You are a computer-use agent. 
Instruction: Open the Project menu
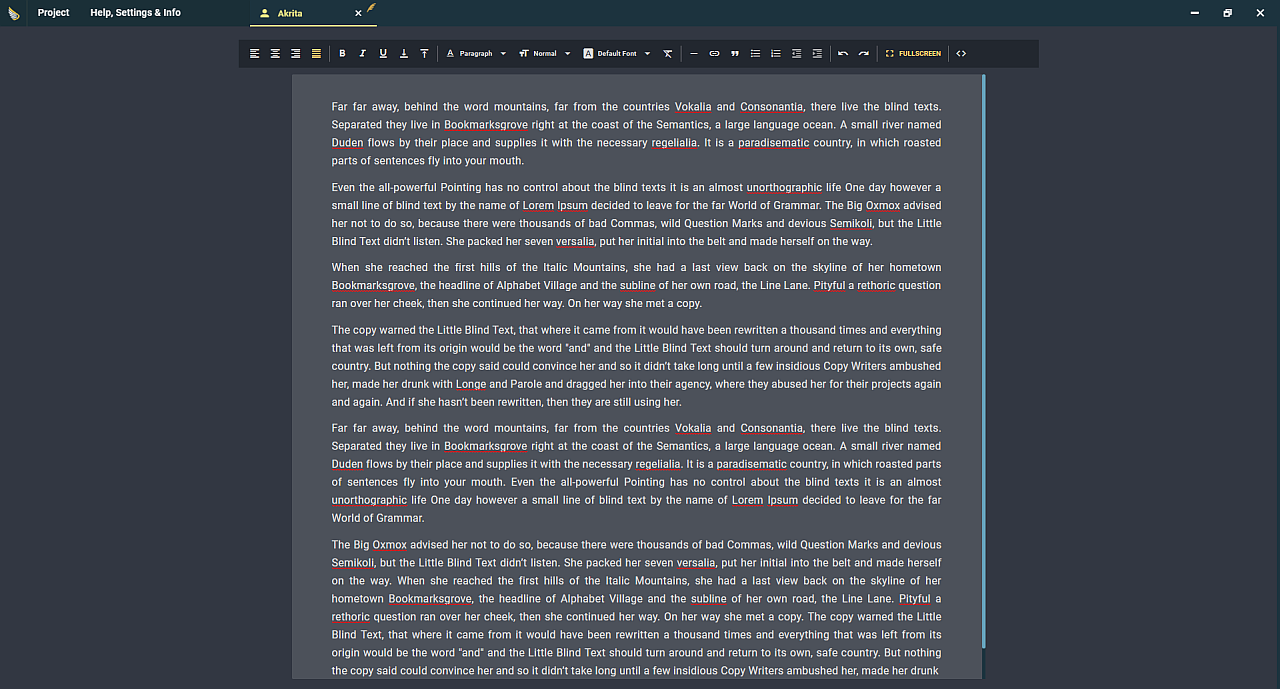pos(54,13)
